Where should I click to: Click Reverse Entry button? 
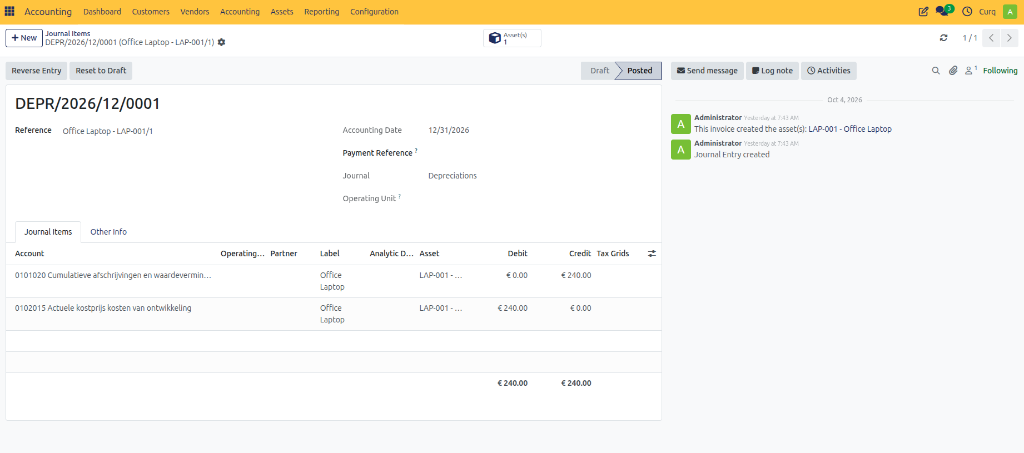[37, 70]
